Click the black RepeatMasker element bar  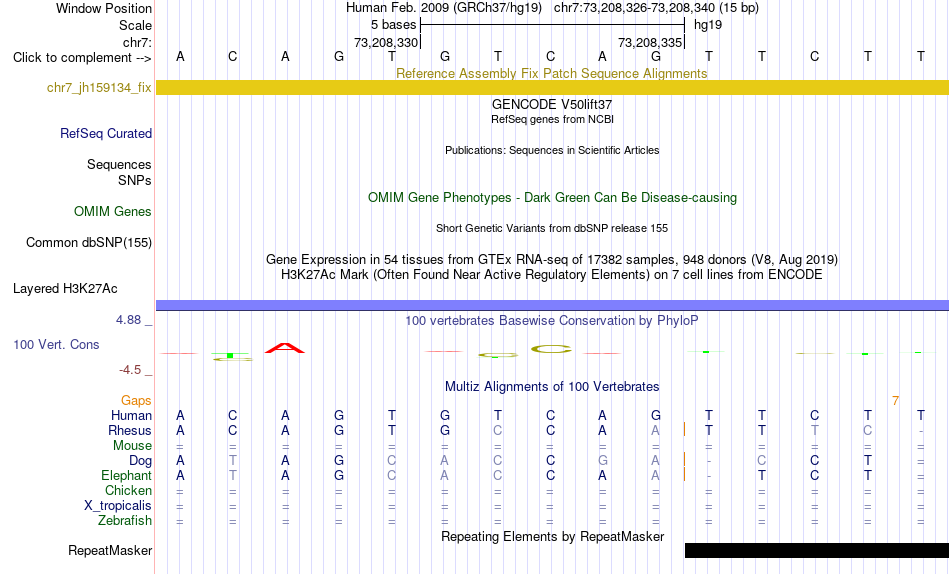(817, 550)
